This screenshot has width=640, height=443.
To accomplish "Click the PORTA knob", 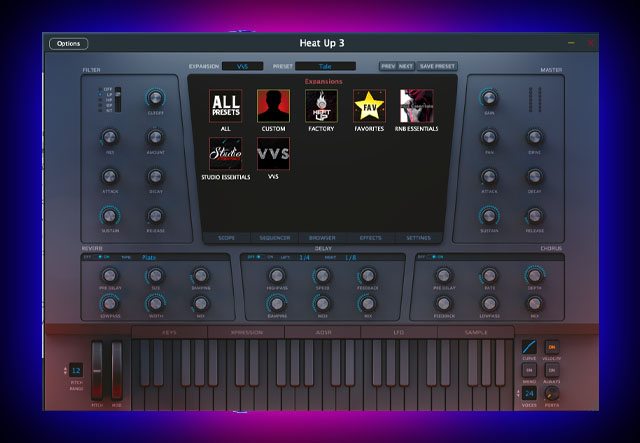I will [551, 394].
